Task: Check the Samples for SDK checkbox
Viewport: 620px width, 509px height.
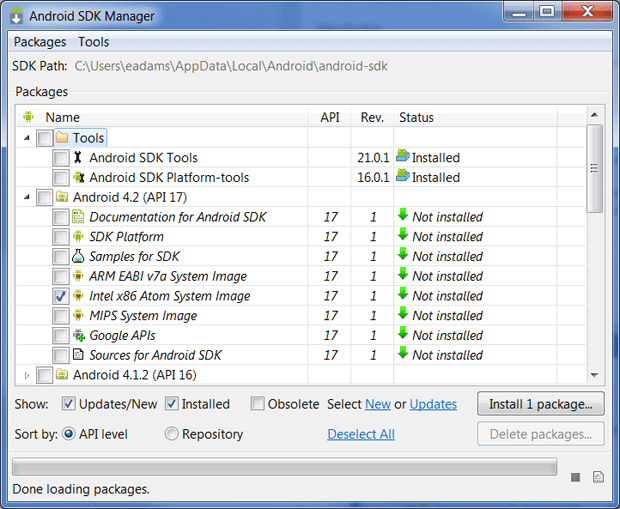Action: click(60, 257)
